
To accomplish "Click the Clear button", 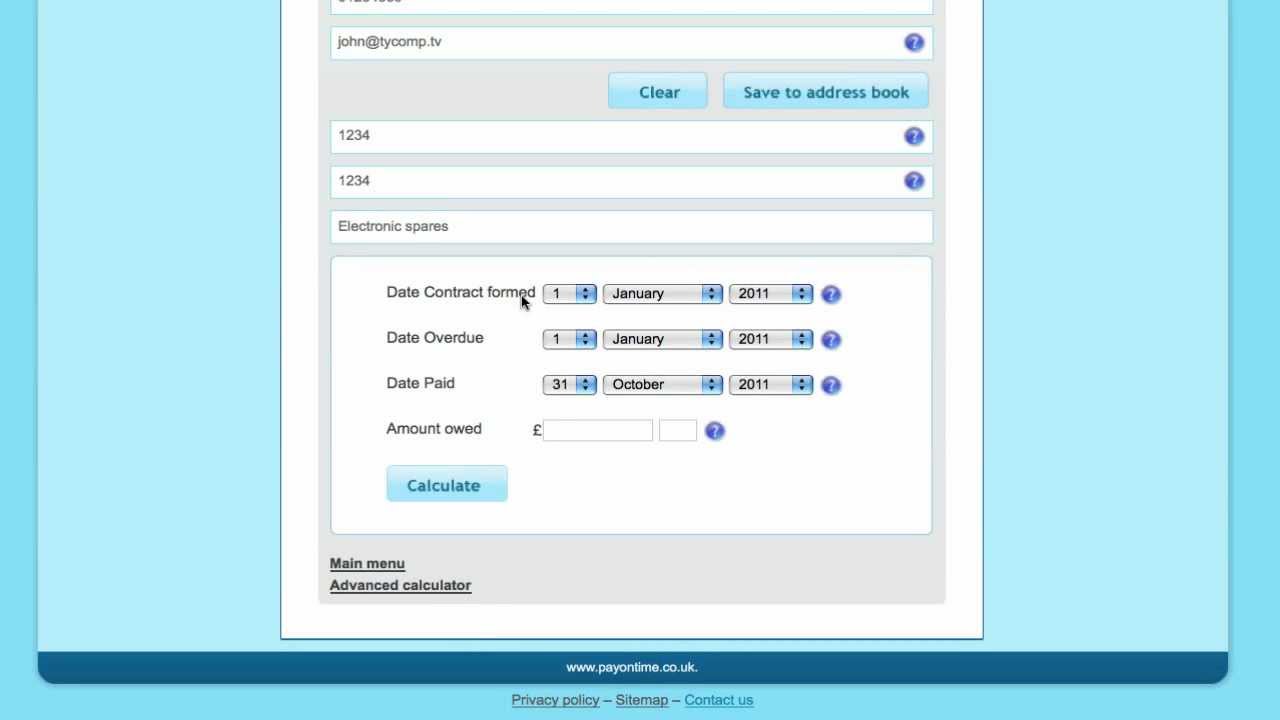I will coord(658,91).
